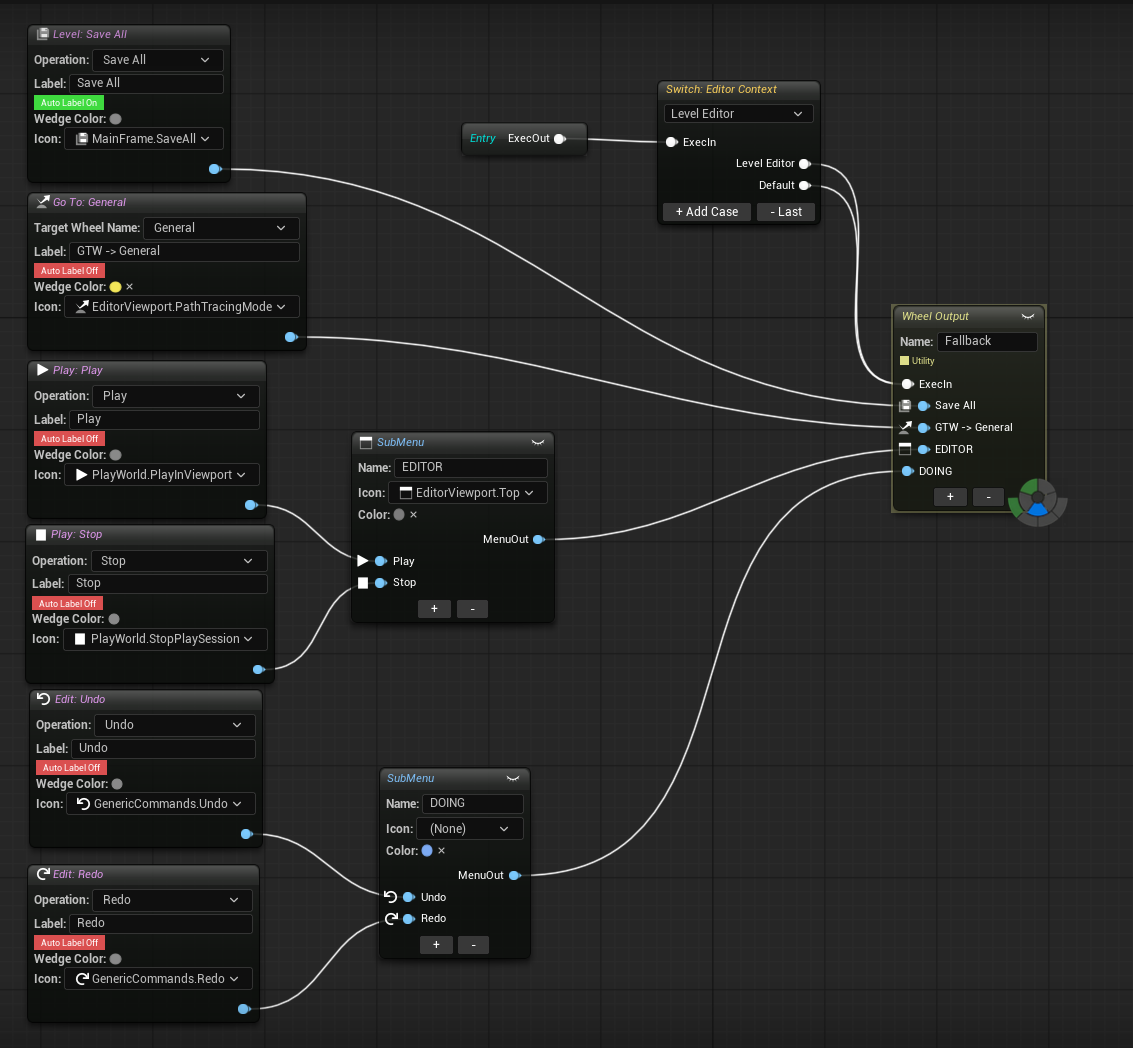Click the Undo pin icon in DOING submenu
This screenshot has width=1133, height=1048.
tap(390, 897)
